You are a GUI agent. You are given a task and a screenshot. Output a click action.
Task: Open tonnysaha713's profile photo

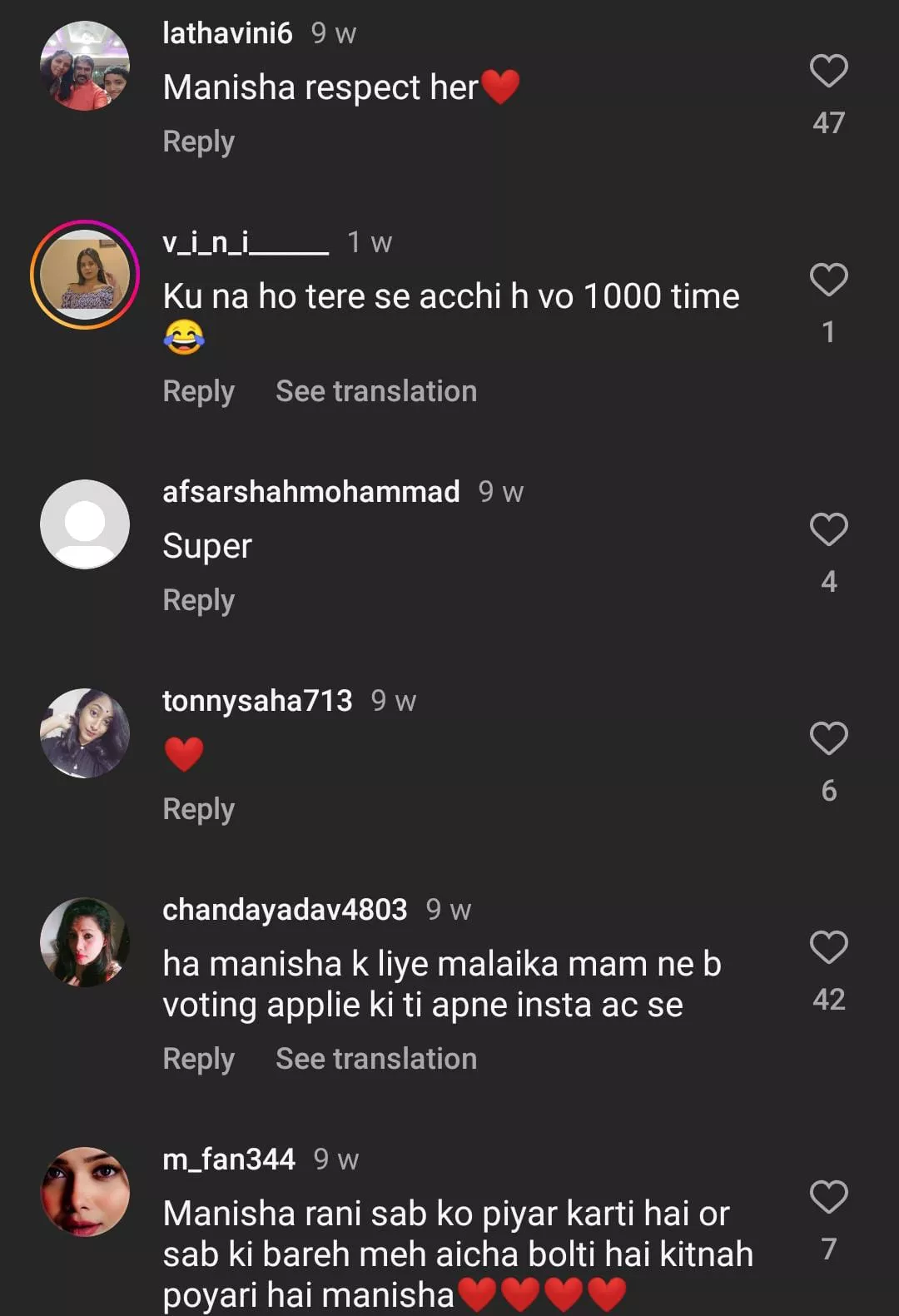(x=85, y=733)
